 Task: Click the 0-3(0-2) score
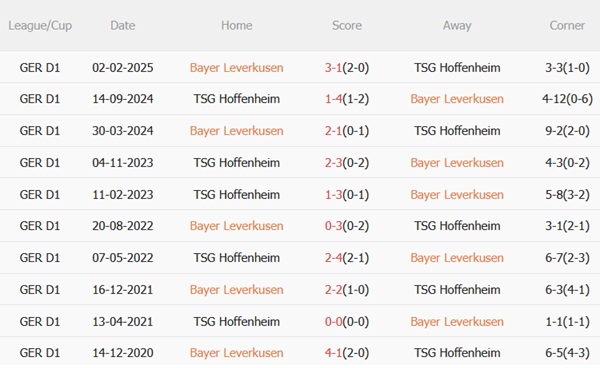[x=347, y=226]
